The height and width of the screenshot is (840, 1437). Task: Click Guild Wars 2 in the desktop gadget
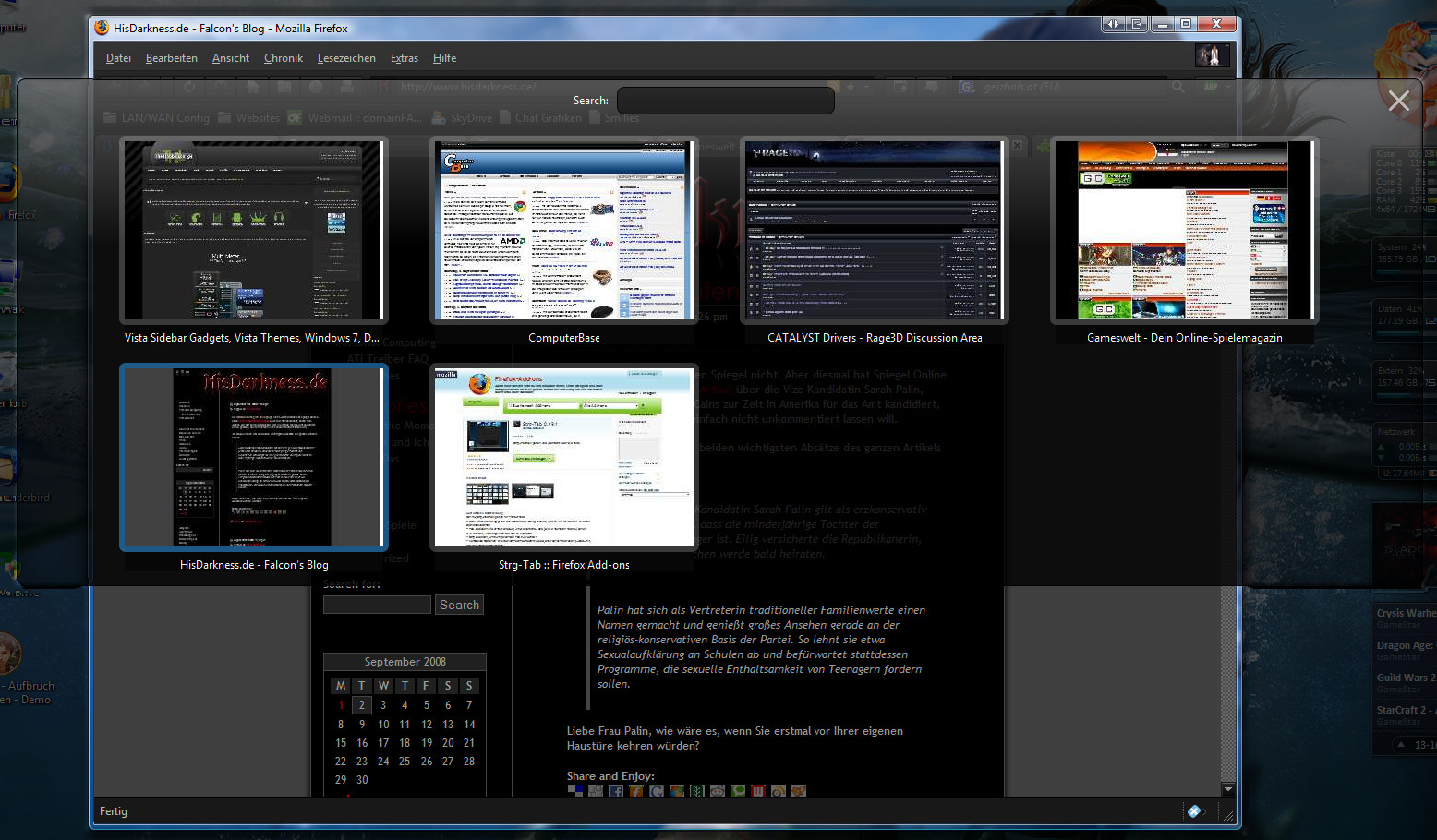pos(1406,678)
